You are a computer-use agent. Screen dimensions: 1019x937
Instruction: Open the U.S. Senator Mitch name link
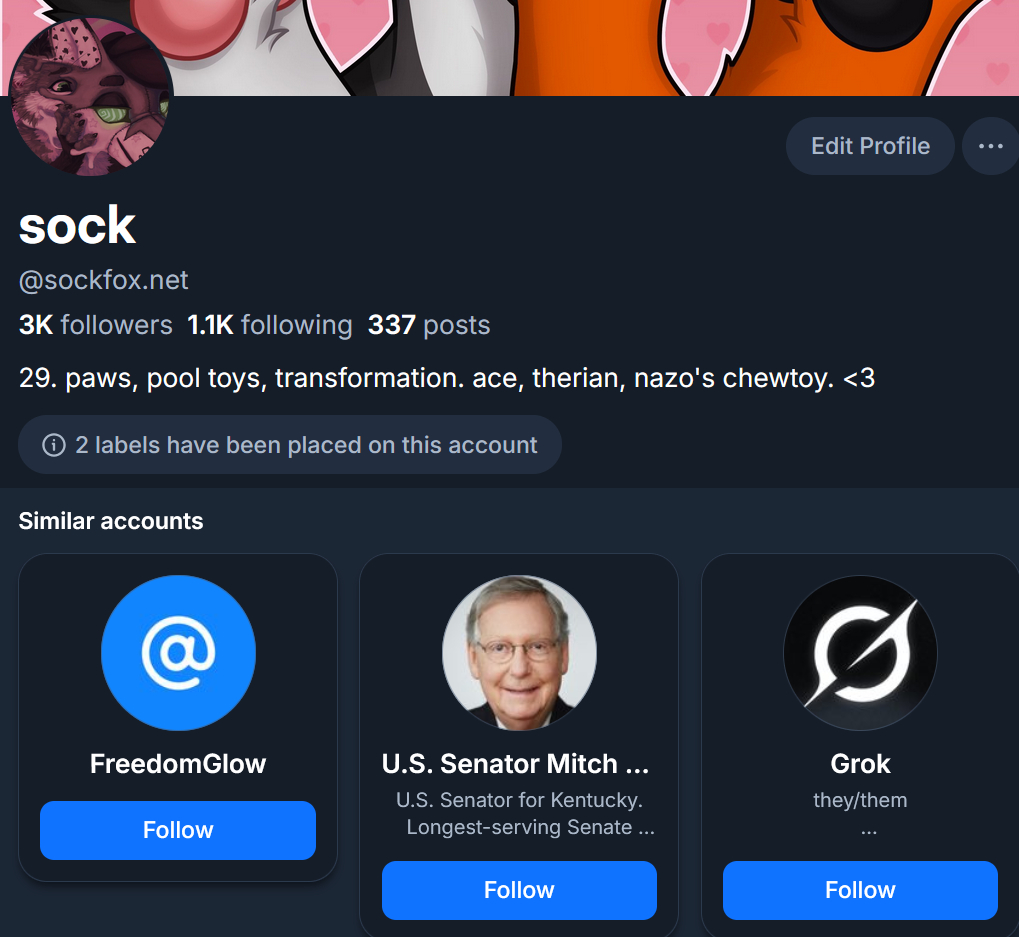516,764
